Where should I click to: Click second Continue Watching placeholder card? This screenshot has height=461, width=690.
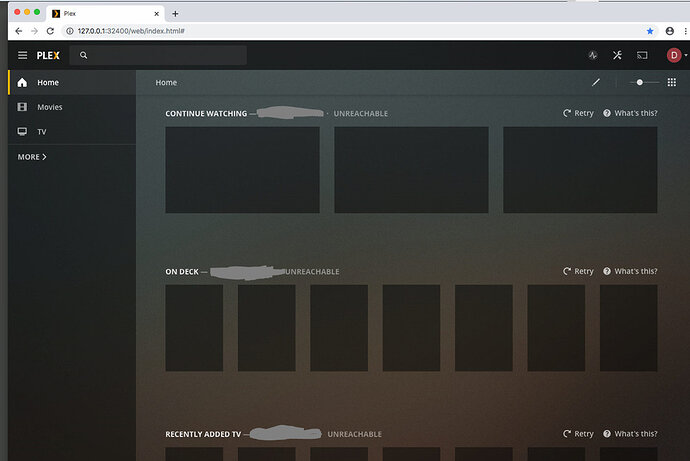click(x=411, y=170)
